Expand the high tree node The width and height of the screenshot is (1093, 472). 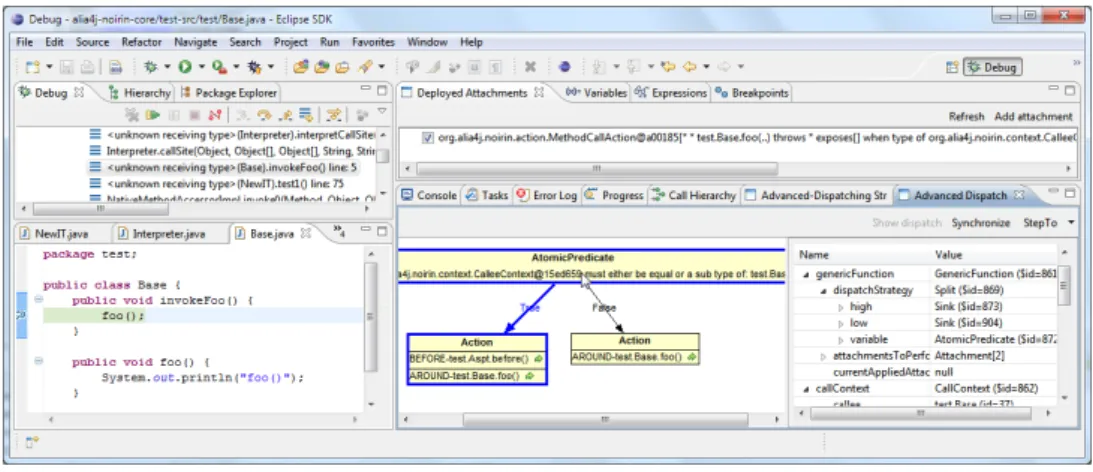click(x=841, y=307)
